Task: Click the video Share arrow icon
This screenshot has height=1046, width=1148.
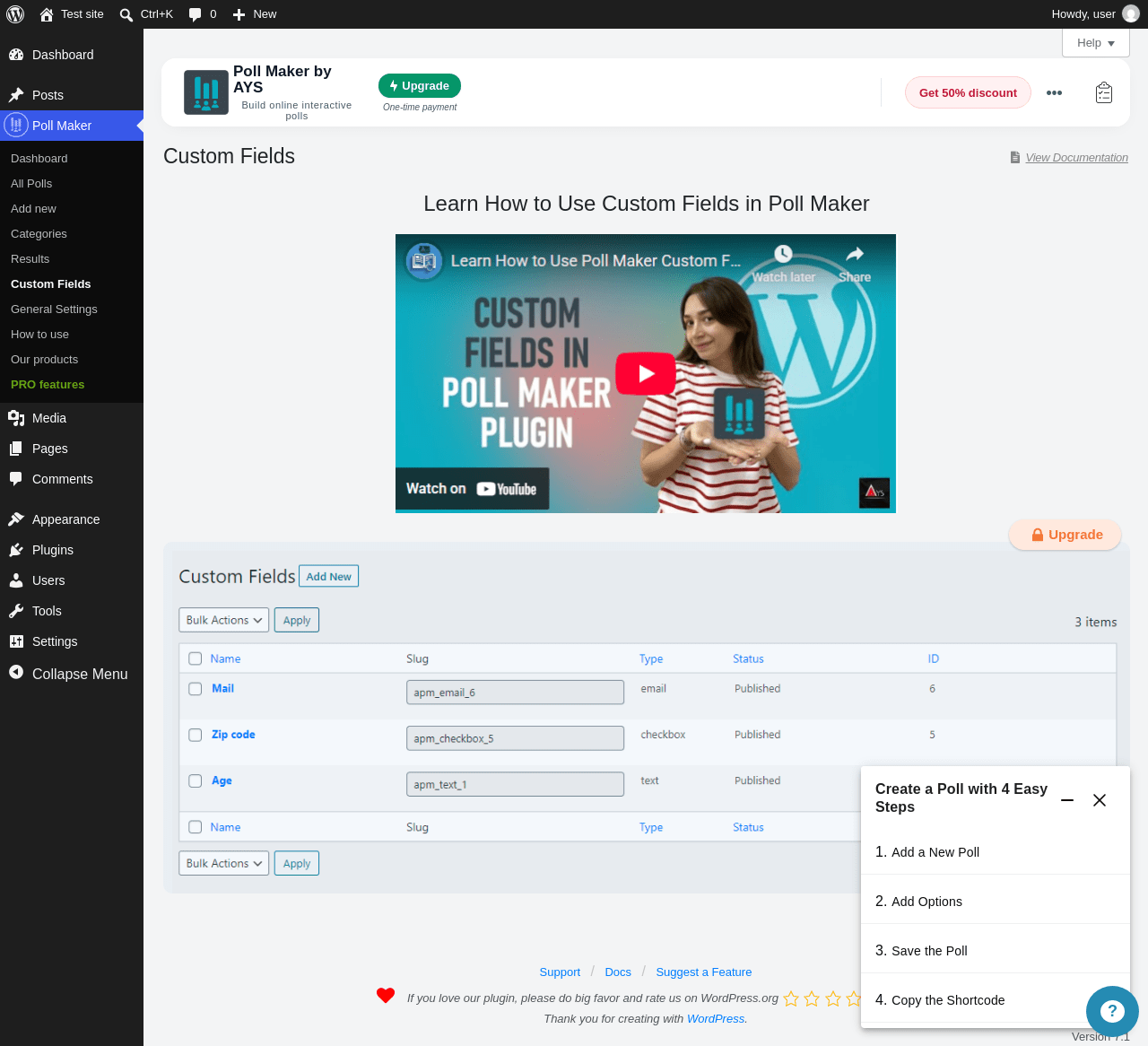Action: 855,254
